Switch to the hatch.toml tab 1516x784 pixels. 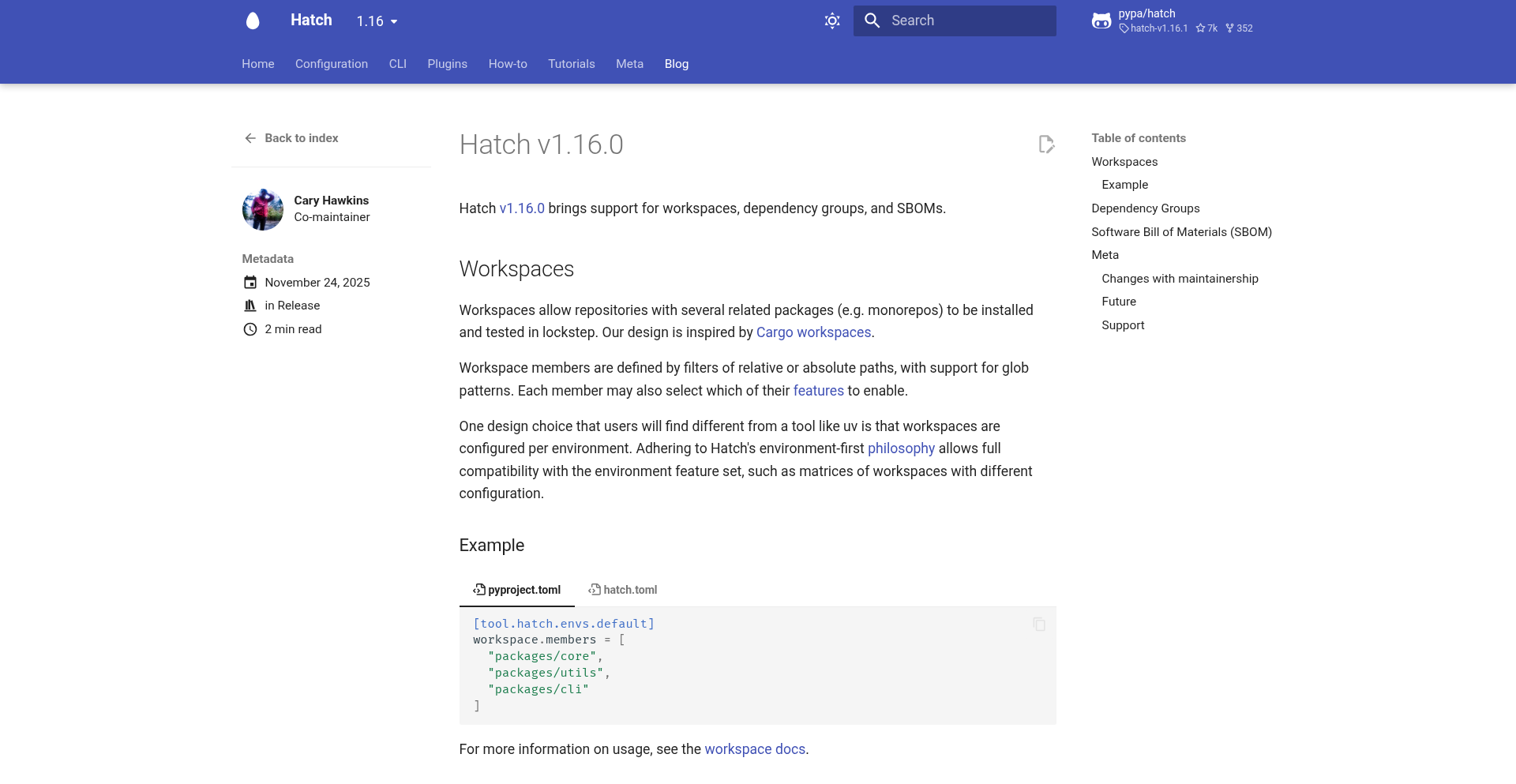click(x=623, y=590)
